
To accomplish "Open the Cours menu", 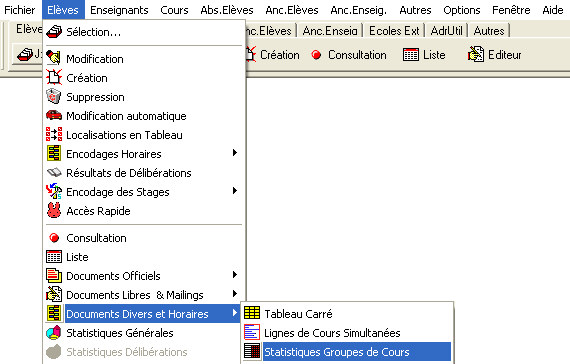I will (174, 10).
